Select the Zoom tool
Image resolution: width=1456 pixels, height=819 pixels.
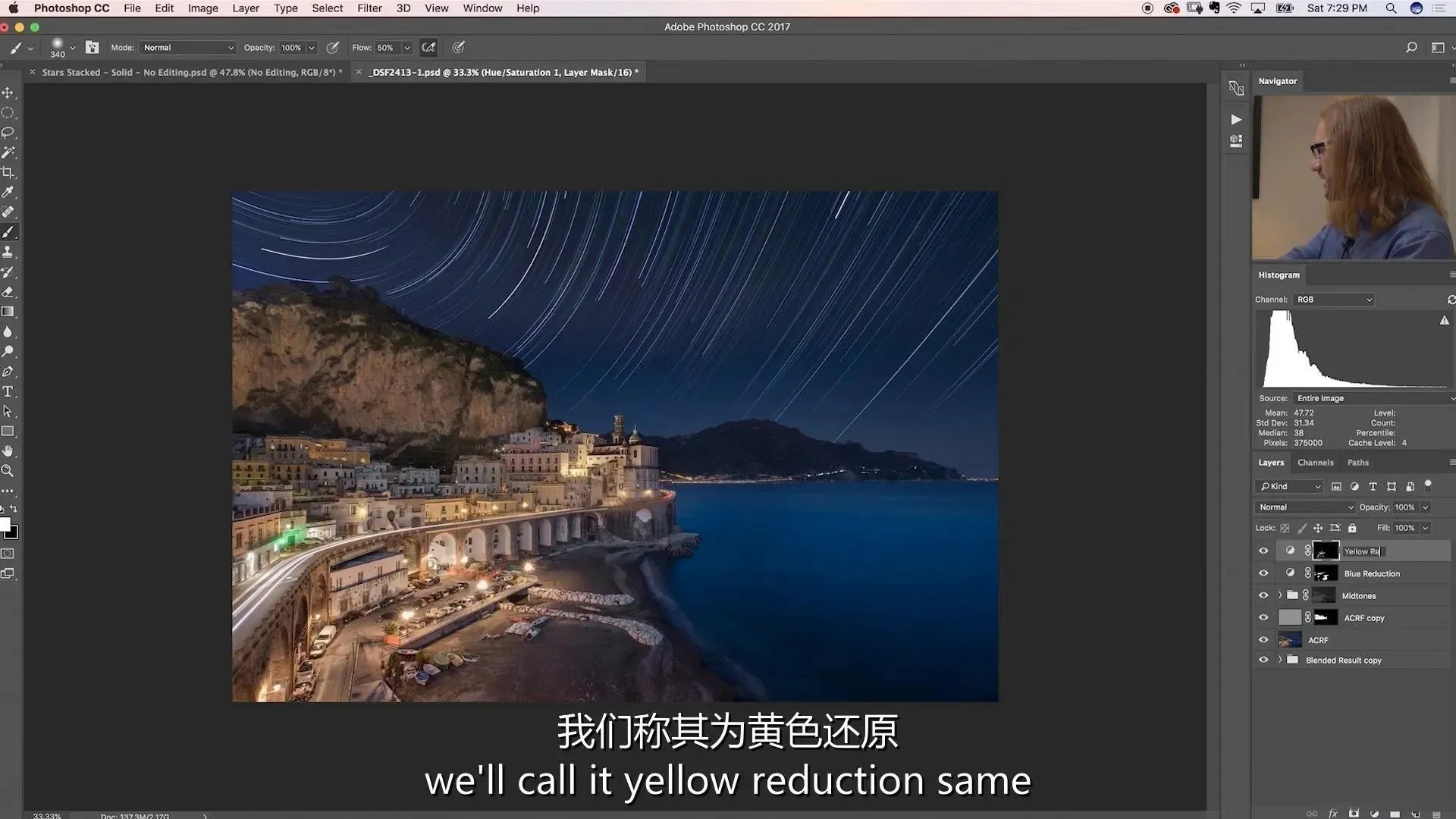[8, 471]
